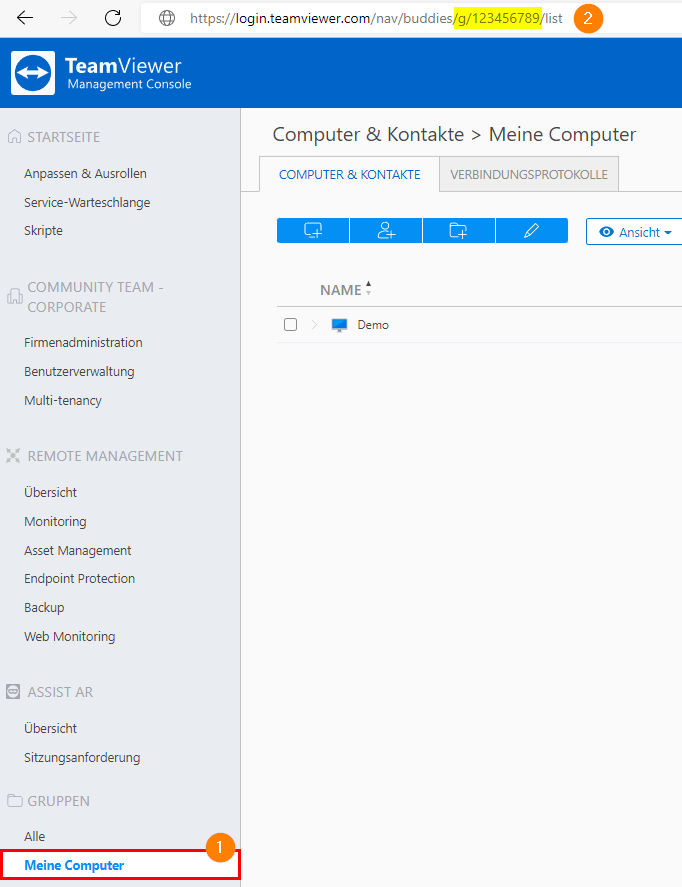The width and height of the screenshot is (682, 887).
Task: Switch to the Verbindungsprotokolle tab
Action: click(x=529, y=174)
